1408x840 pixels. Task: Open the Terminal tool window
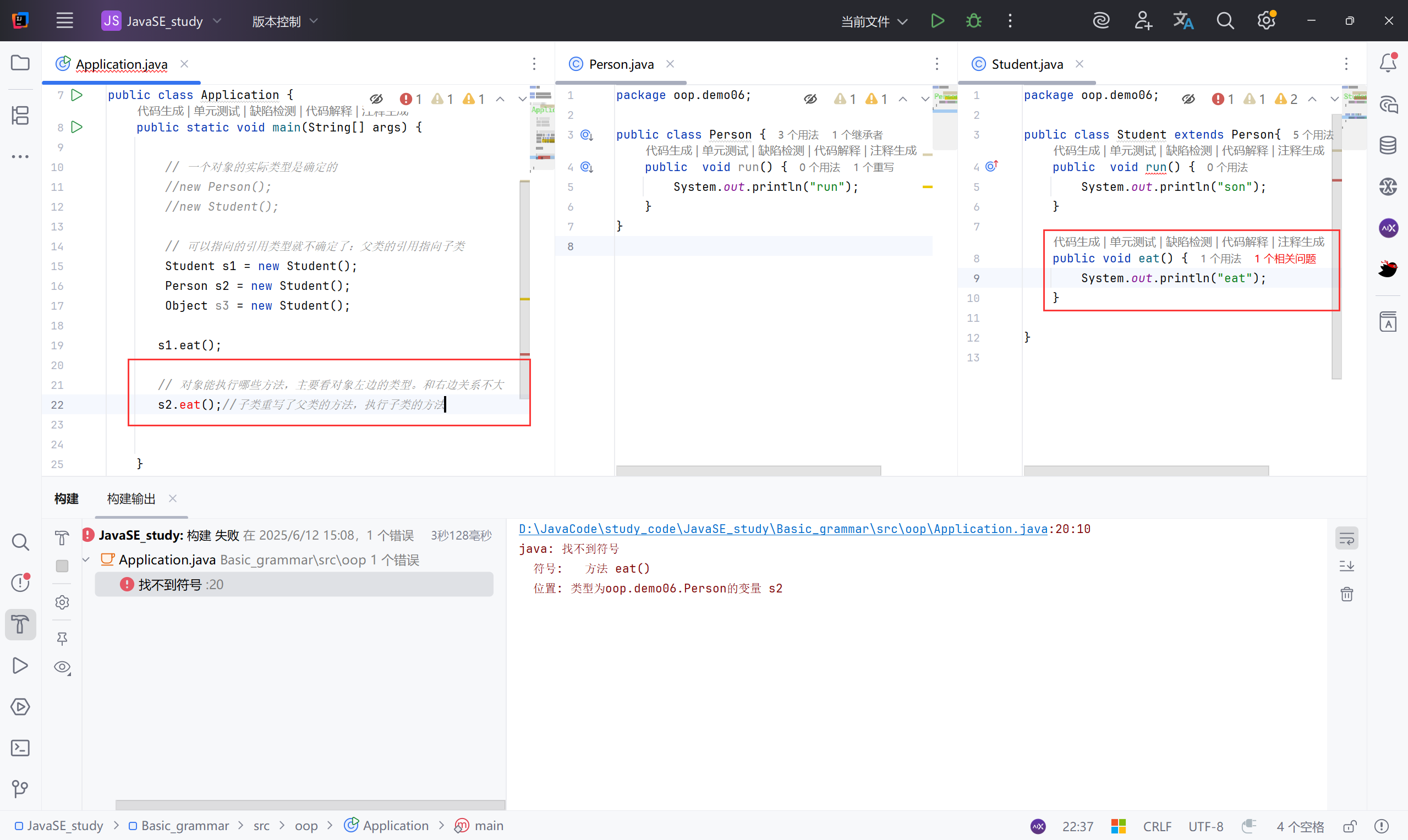pyautogui.click(x=20, y=748)
